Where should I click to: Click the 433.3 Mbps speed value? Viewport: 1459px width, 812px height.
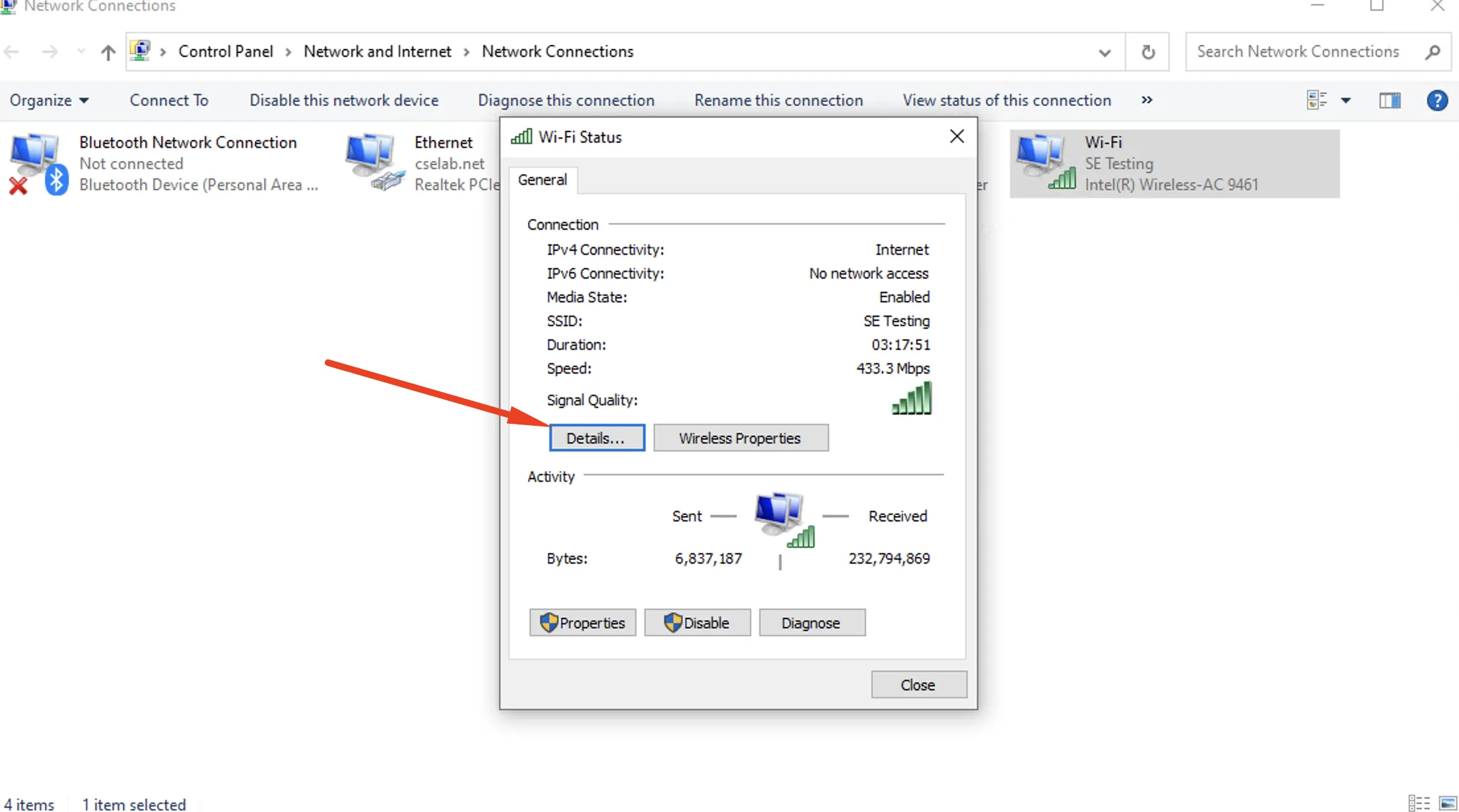click(893, 368)
